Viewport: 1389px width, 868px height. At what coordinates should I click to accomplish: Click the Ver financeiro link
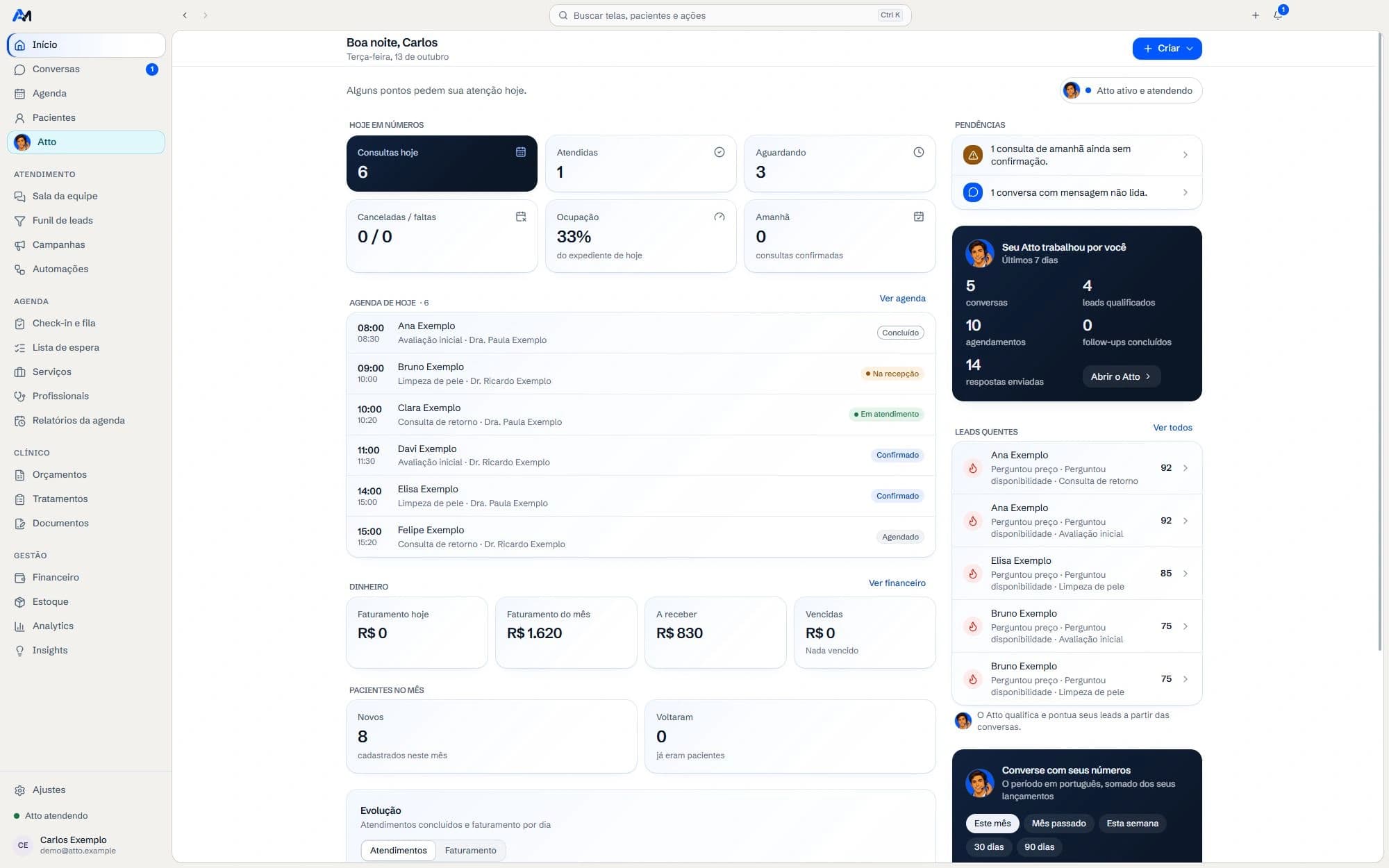[897, 583]
